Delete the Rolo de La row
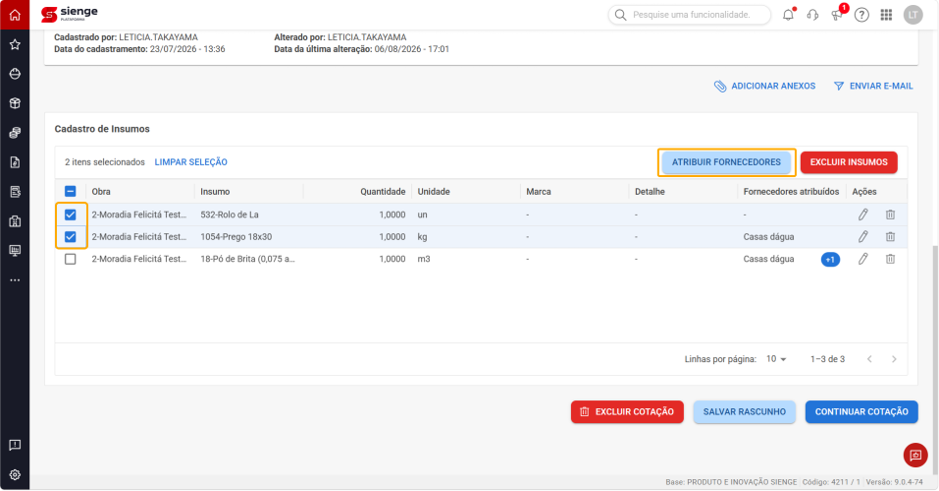Image resolution: width=939 pixels, height=491 pixels. 890,214
